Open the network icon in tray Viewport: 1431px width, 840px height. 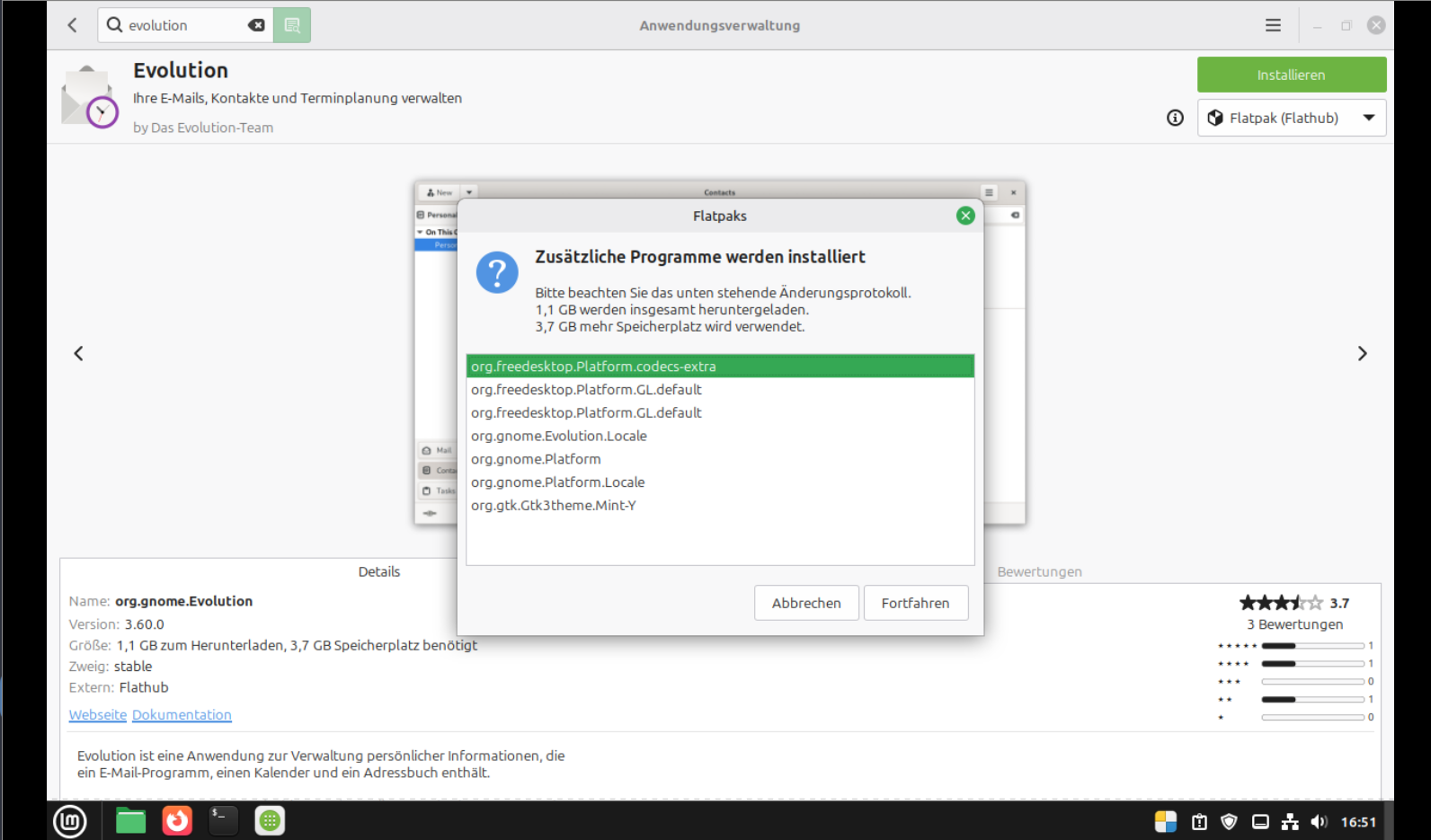click(1290, 821)
